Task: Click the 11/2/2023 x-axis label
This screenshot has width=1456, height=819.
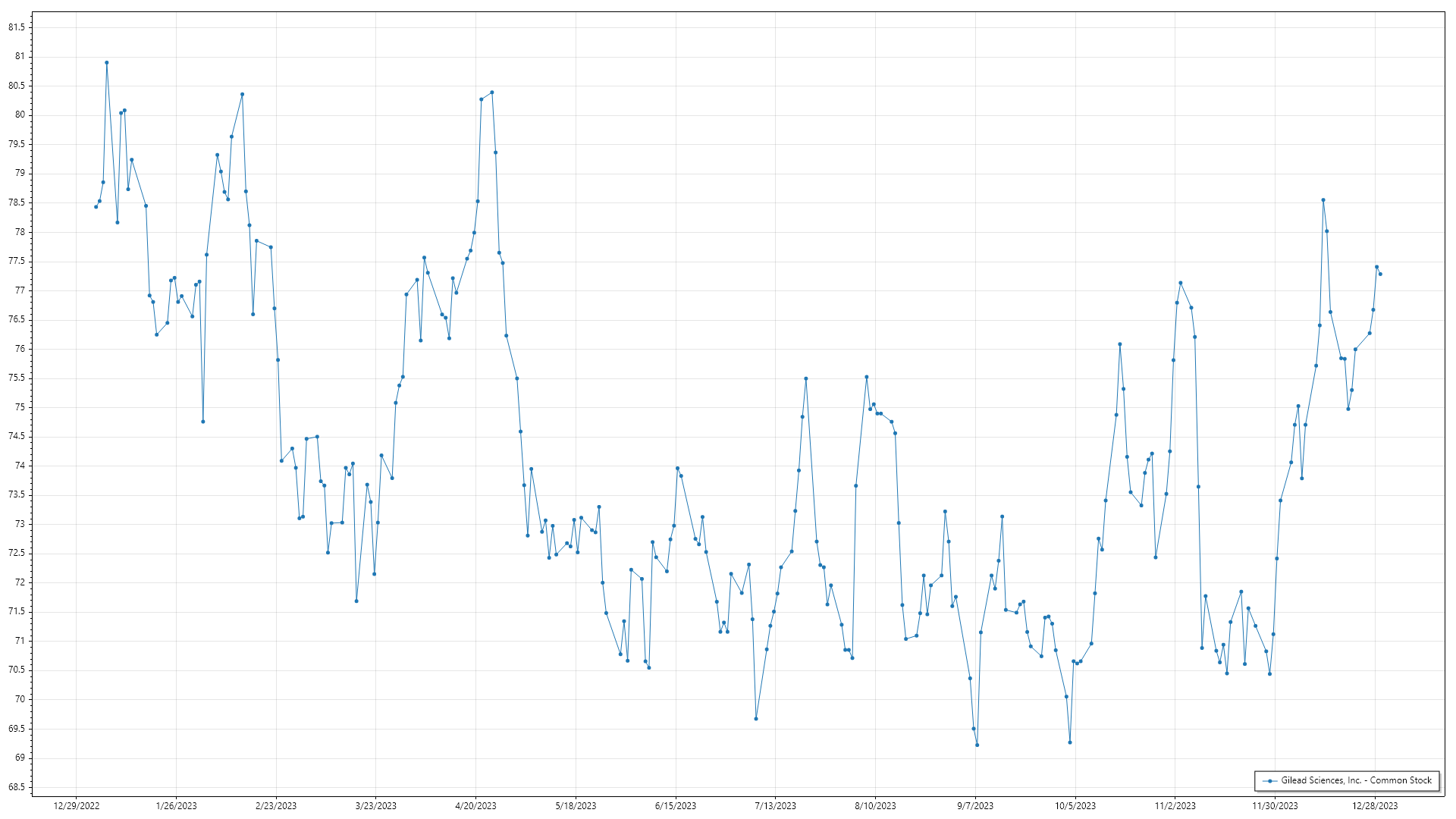Action: pyautogui.click(x=1175, y=806)
